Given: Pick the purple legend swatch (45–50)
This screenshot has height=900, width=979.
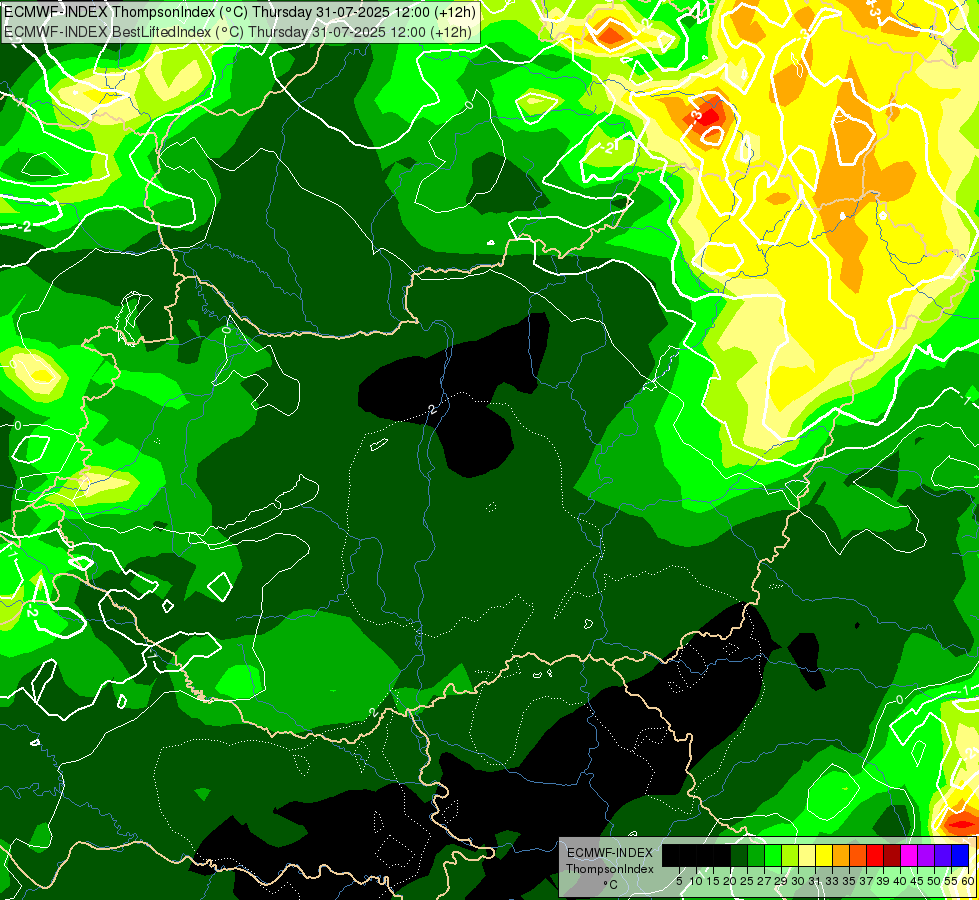Looking at the screenshot, I should pyautogui.click(x=926, y=855).
